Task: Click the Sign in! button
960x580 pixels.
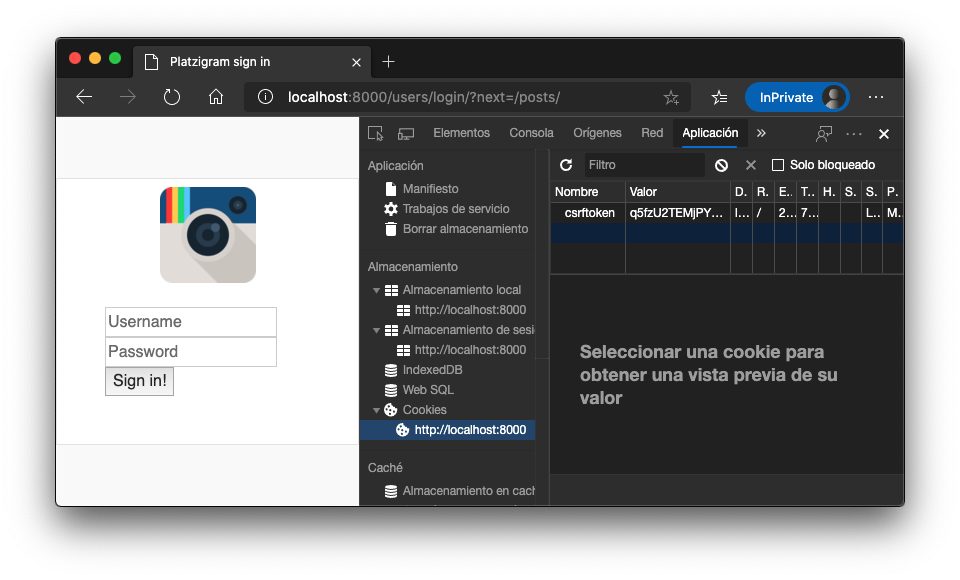Action: [x=140, y=381]
